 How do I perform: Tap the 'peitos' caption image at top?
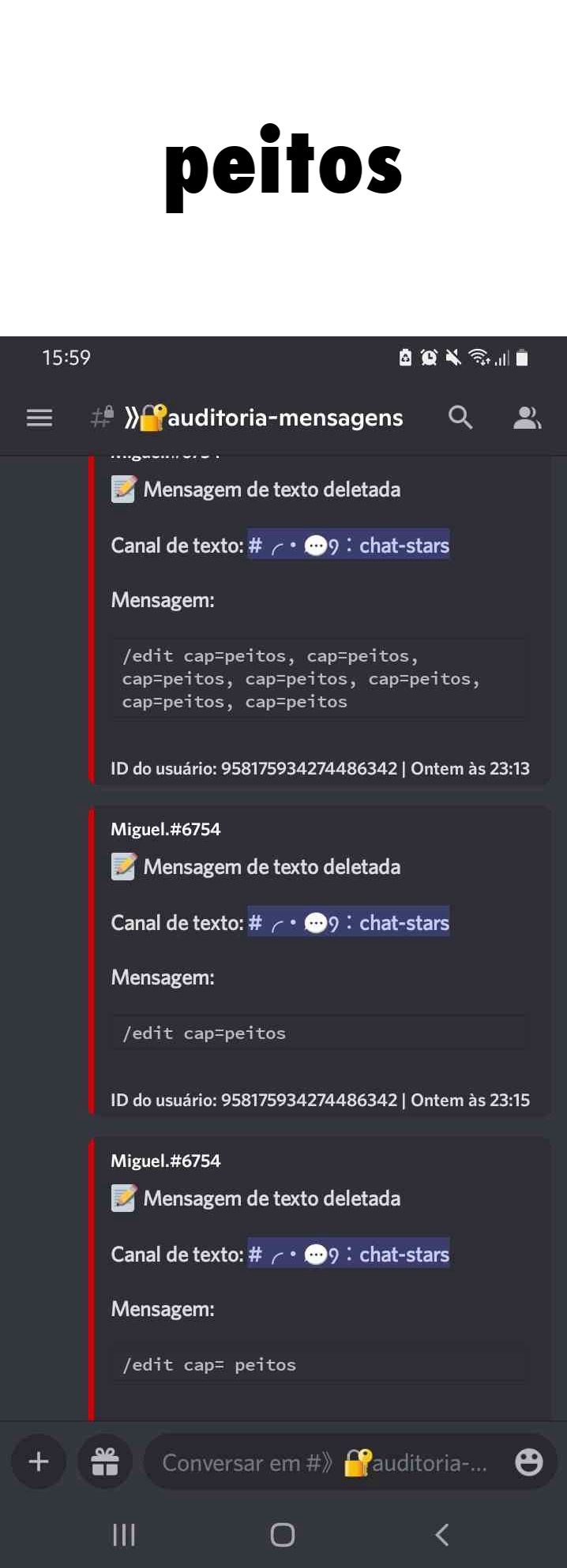point(283,168)
